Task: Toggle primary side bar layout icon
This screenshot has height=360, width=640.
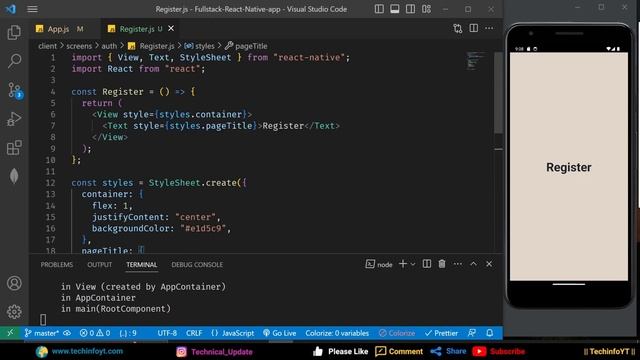Action: tap(379, 9)
